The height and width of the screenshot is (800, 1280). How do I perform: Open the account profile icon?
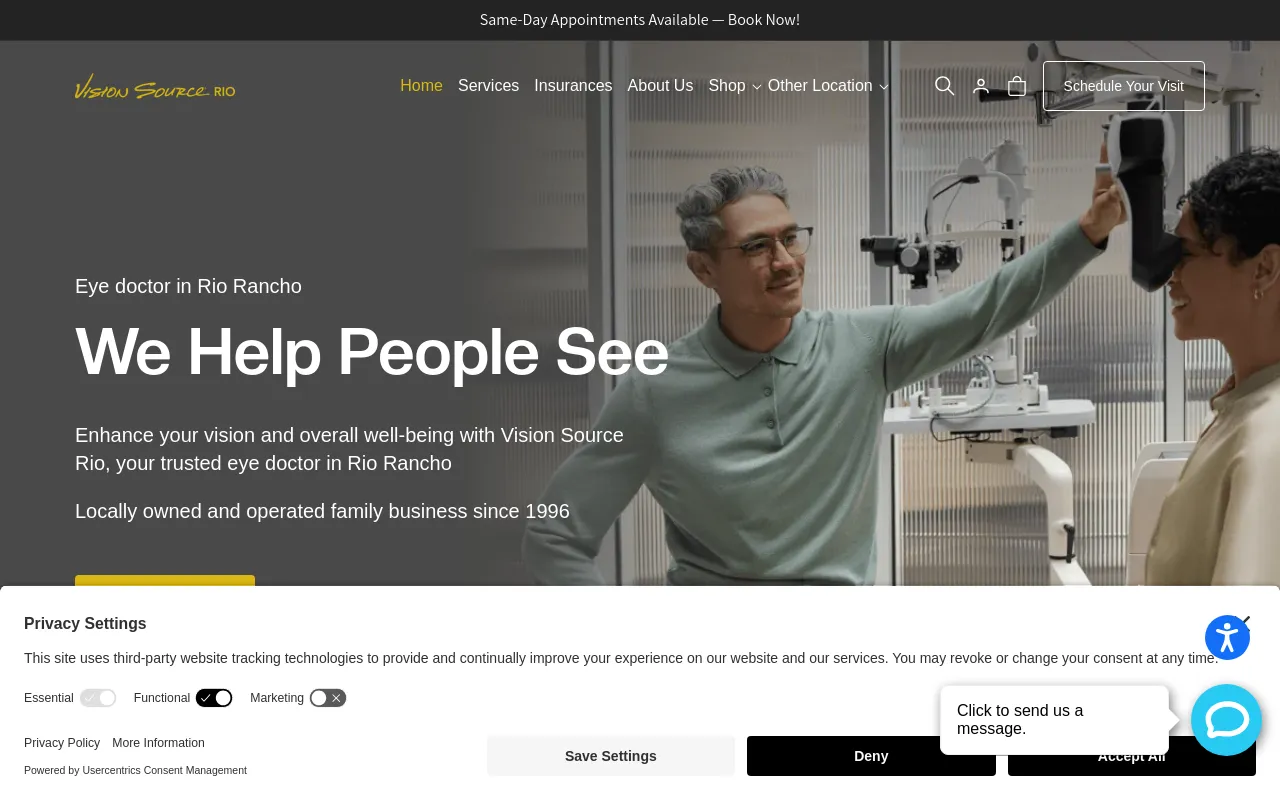[x=981, y=86]
